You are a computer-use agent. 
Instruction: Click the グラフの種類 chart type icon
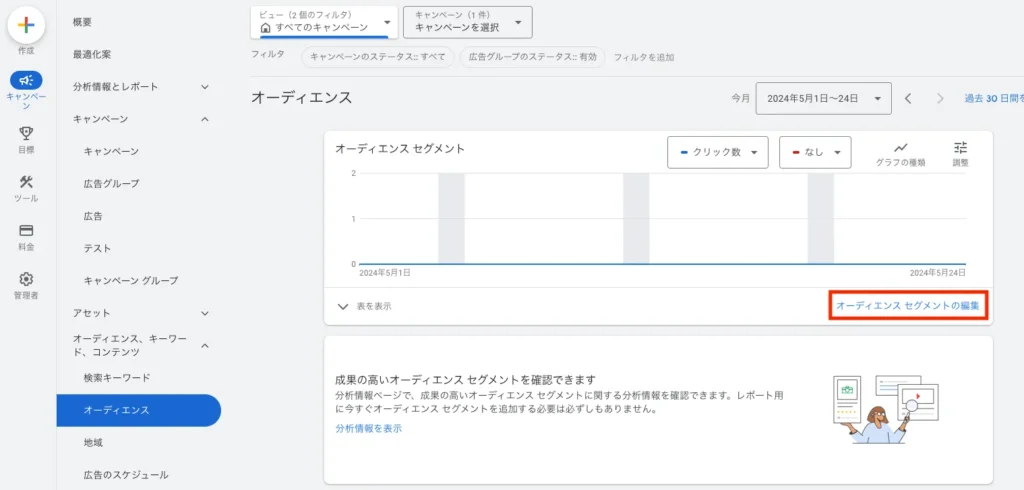pos(901,147)
